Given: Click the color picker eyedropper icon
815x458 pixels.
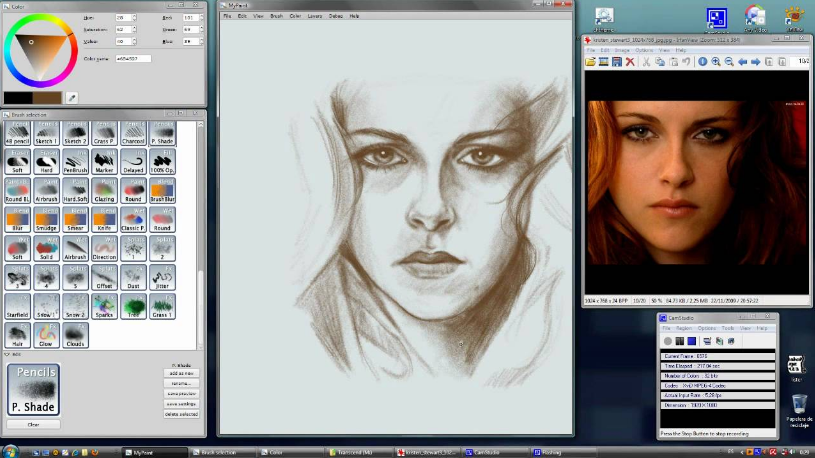Looking at the screenshot, I should (x=72, y=98).
